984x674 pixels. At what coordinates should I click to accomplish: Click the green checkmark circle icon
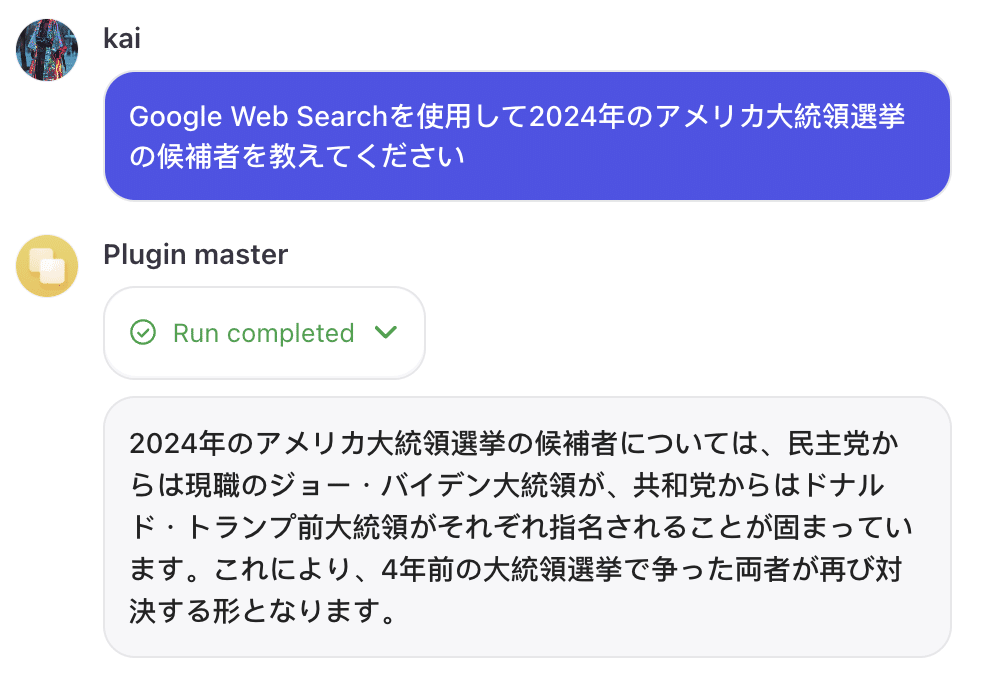pyautogui.click(x=143, y=333)
